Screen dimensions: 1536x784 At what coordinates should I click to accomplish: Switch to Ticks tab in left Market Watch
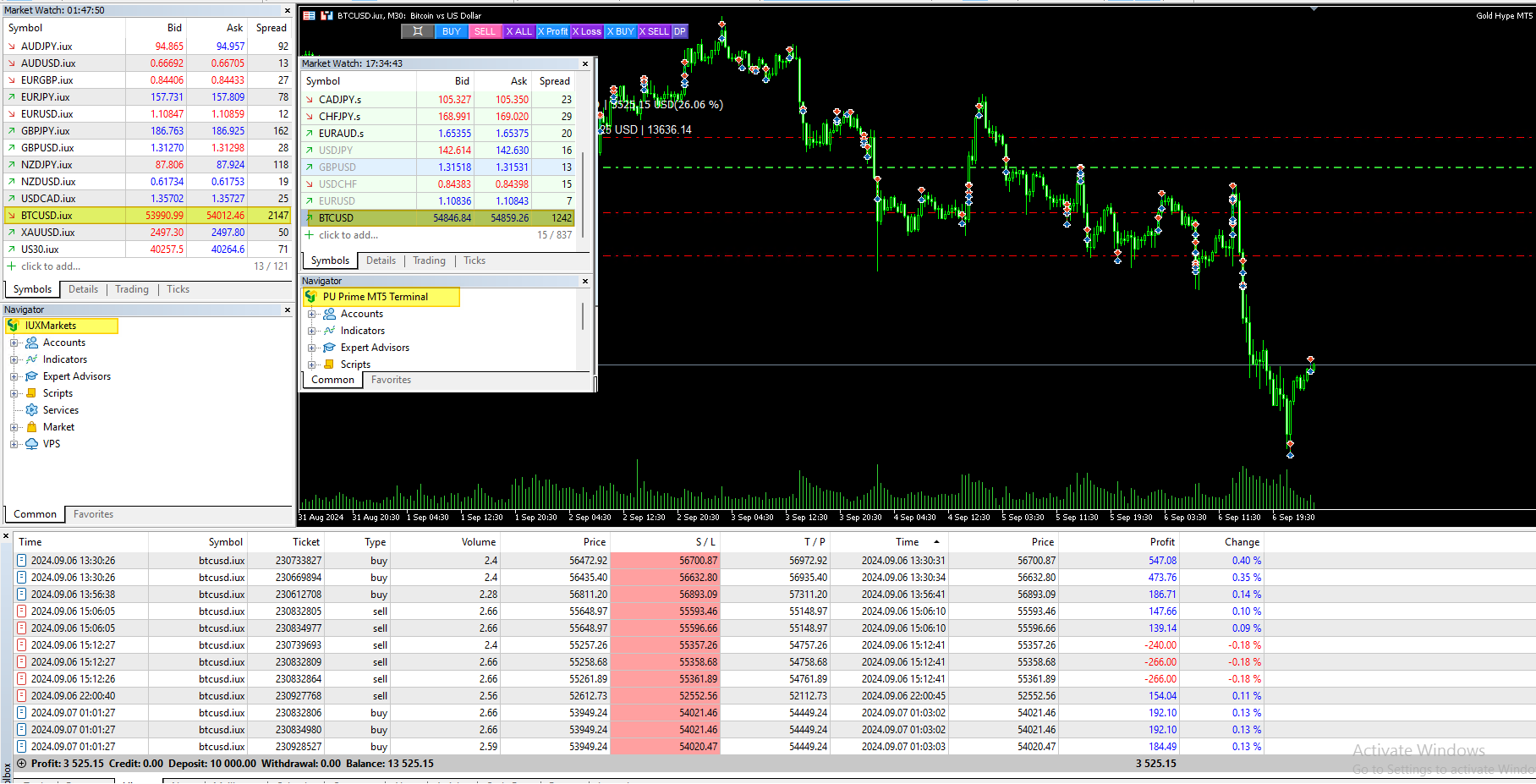[x=178, y=289]
